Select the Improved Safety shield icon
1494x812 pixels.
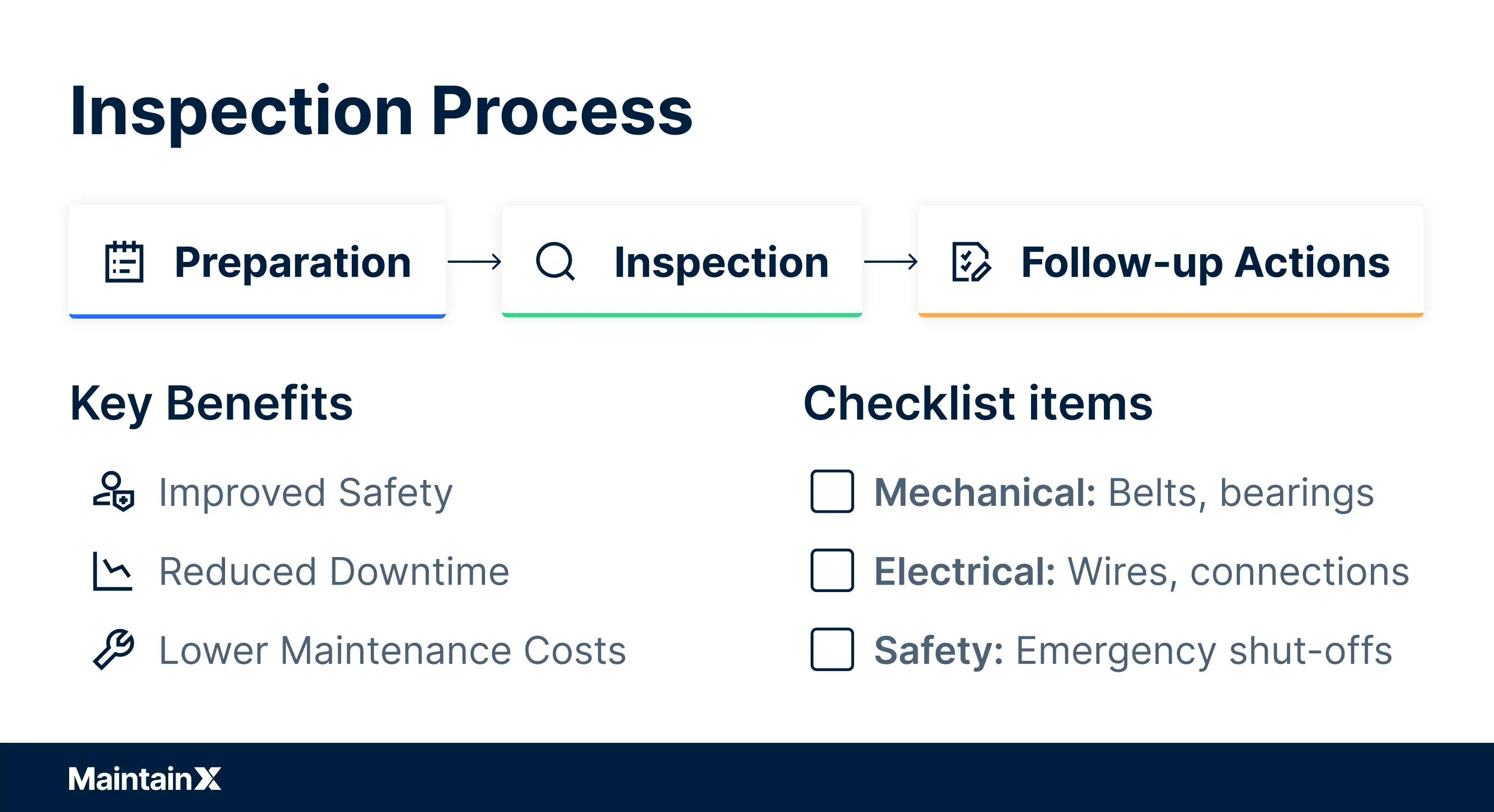tap(114, 491)
